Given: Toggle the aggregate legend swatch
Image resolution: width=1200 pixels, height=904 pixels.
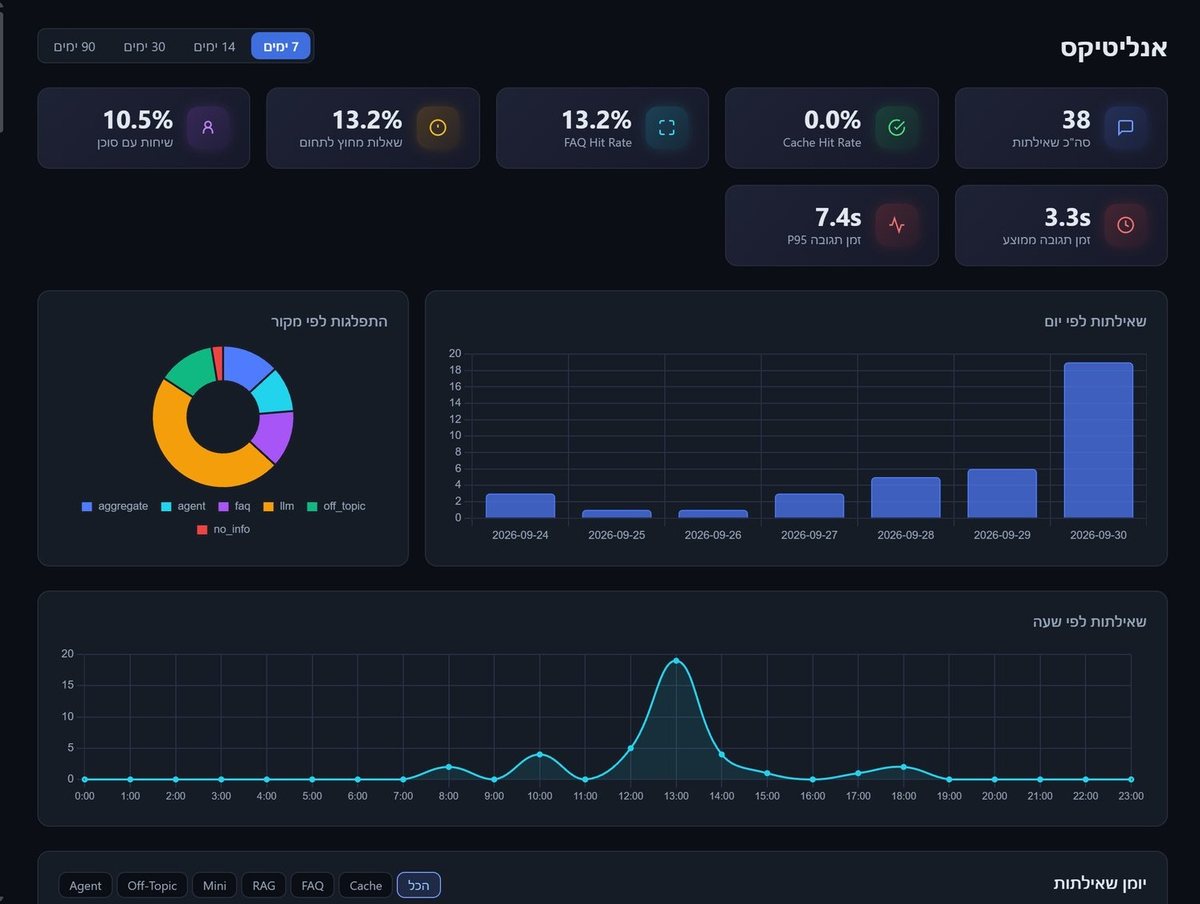Looking at the screenshot, I should click(87, 506).
